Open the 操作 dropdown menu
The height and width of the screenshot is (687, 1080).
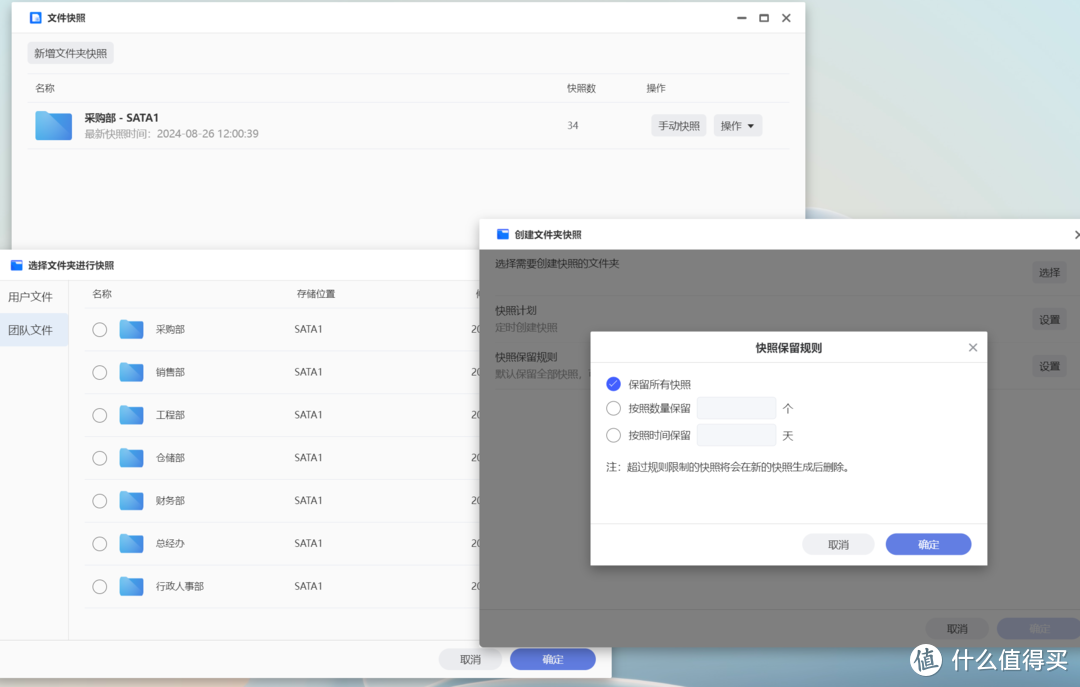[738, 125]
